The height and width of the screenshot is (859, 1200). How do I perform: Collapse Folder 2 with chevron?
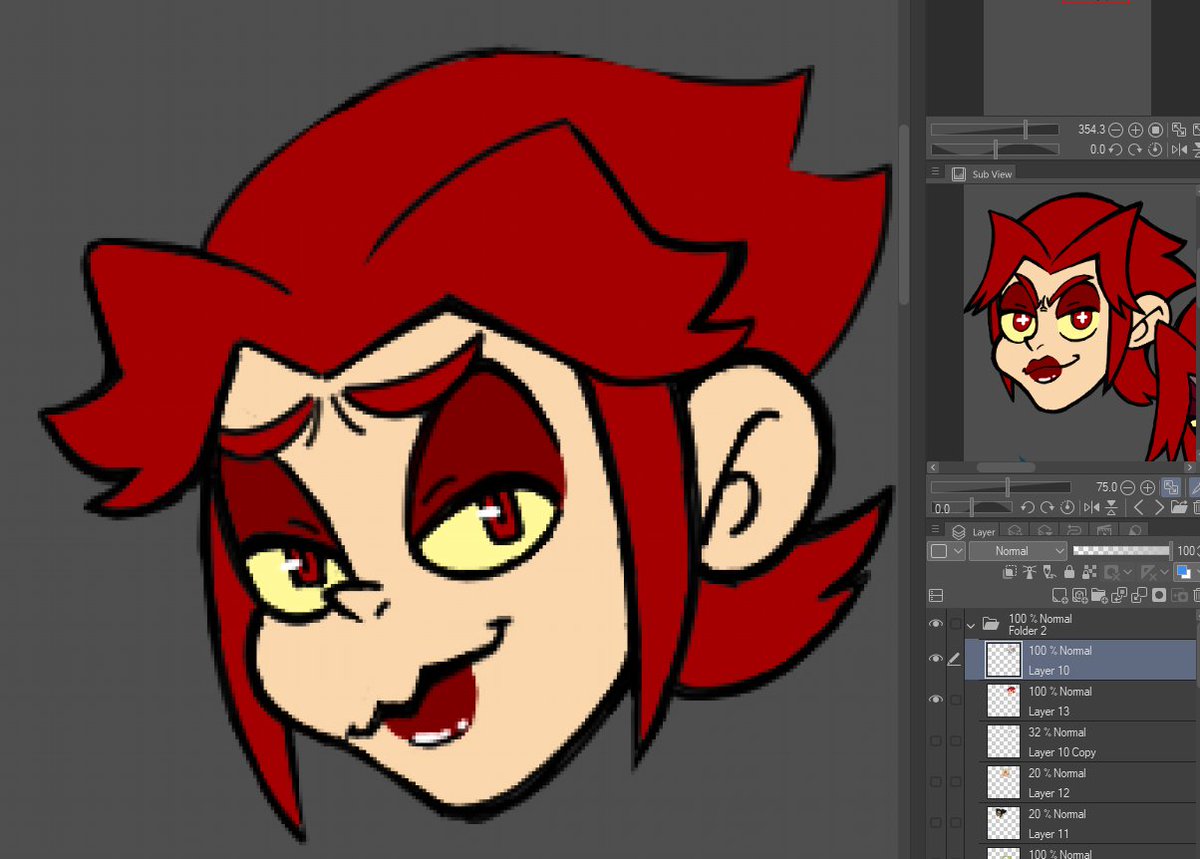point(970,624)
